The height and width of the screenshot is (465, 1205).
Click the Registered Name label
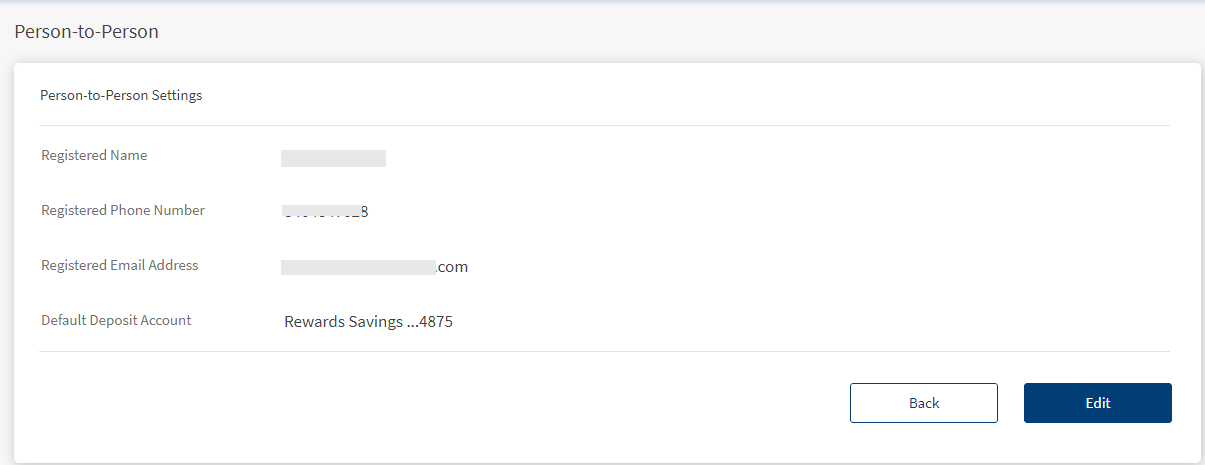[x=94, y=155]
